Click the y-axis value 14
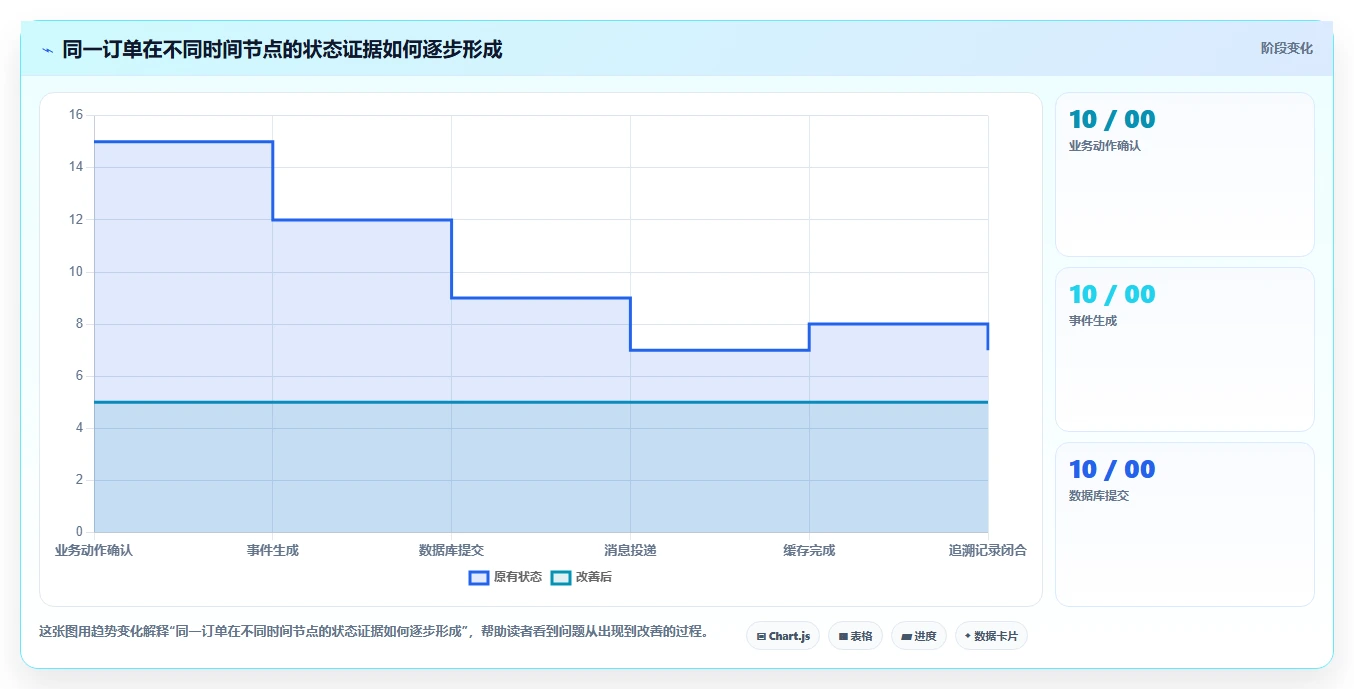 [76, 167]
